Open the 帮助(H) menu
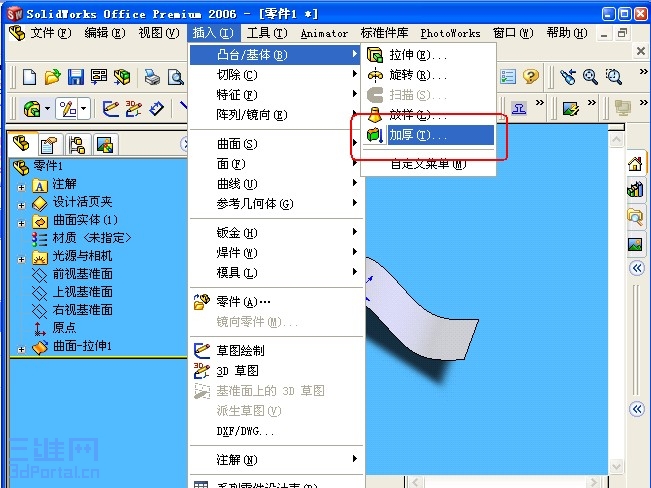The height and width of the screenshot is (488, 651). point(567,33)
